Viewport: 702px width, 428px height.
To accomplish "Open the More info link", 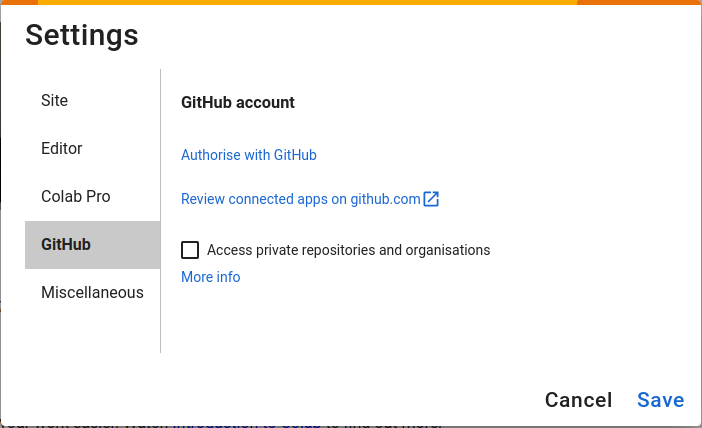I will point(211,277).
